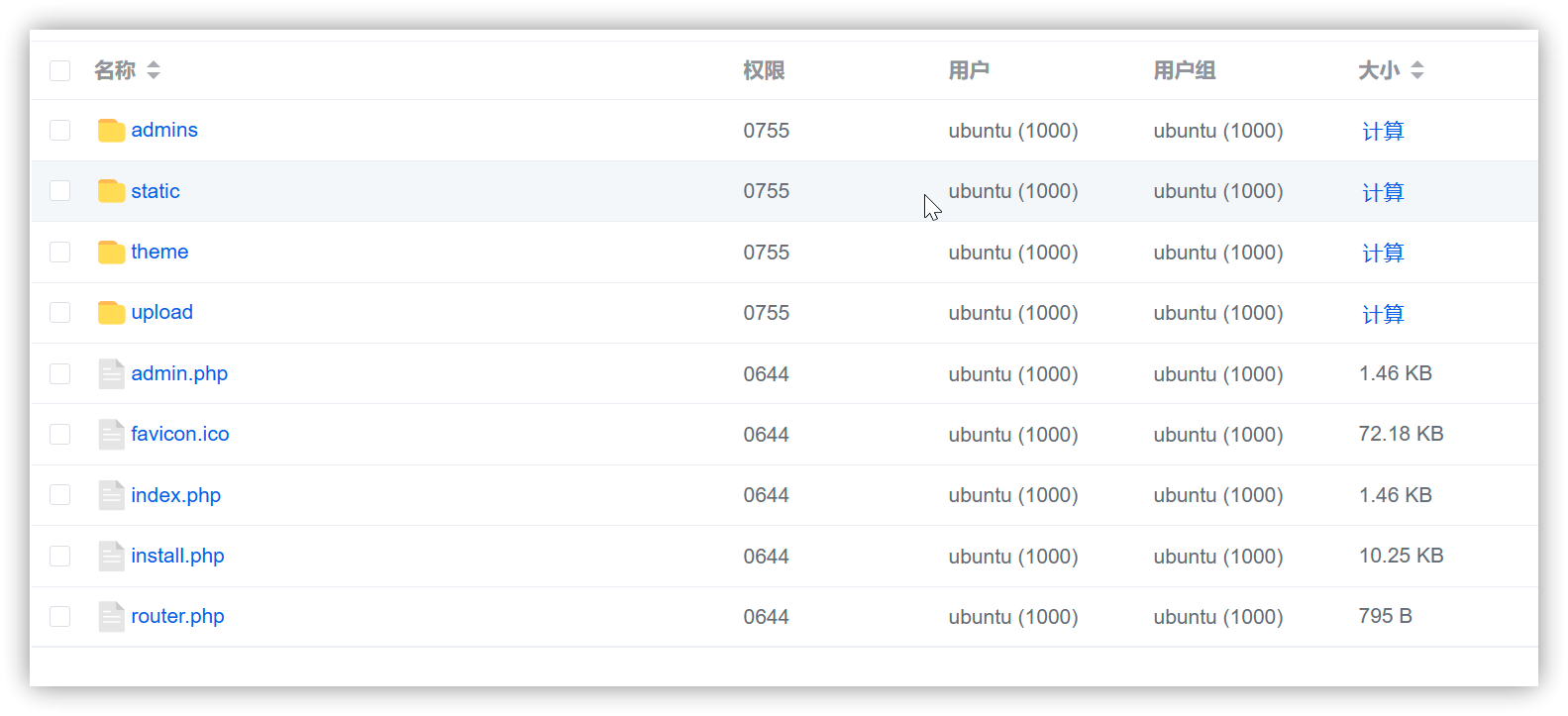Click 计算 for the upload folder
This screenshot has height=716, width=1568.
[1383, 314]
